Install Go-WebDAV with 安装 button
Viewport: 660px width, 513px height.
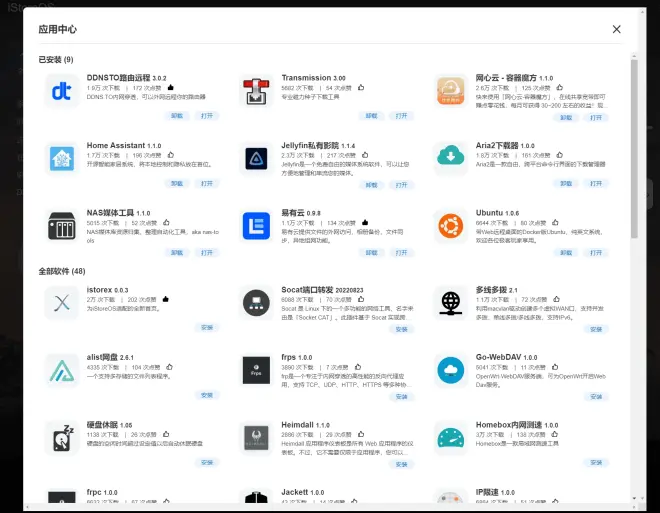(596, 396)
